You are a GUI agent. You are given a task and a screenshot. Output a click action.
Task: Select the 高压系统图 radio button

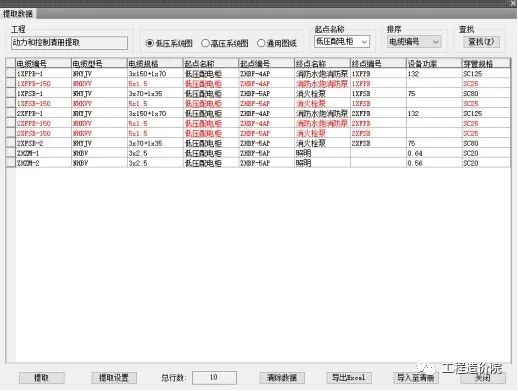[225, 43]
